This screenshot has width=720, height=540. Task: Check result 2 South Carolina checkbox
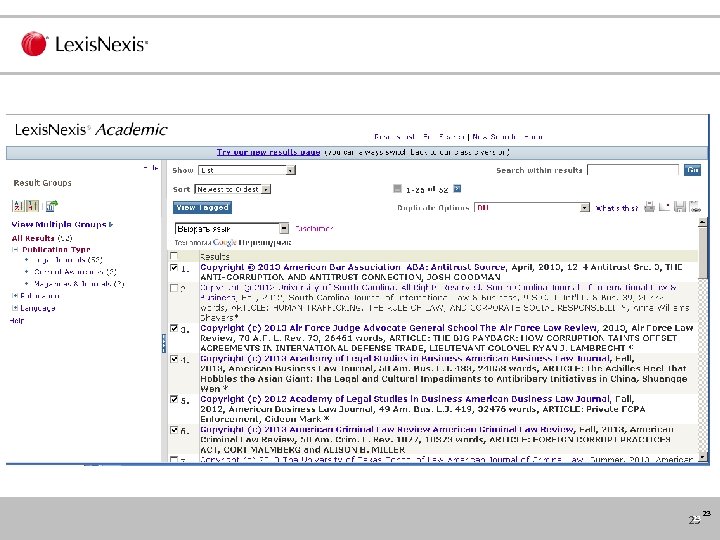(174, 288)
